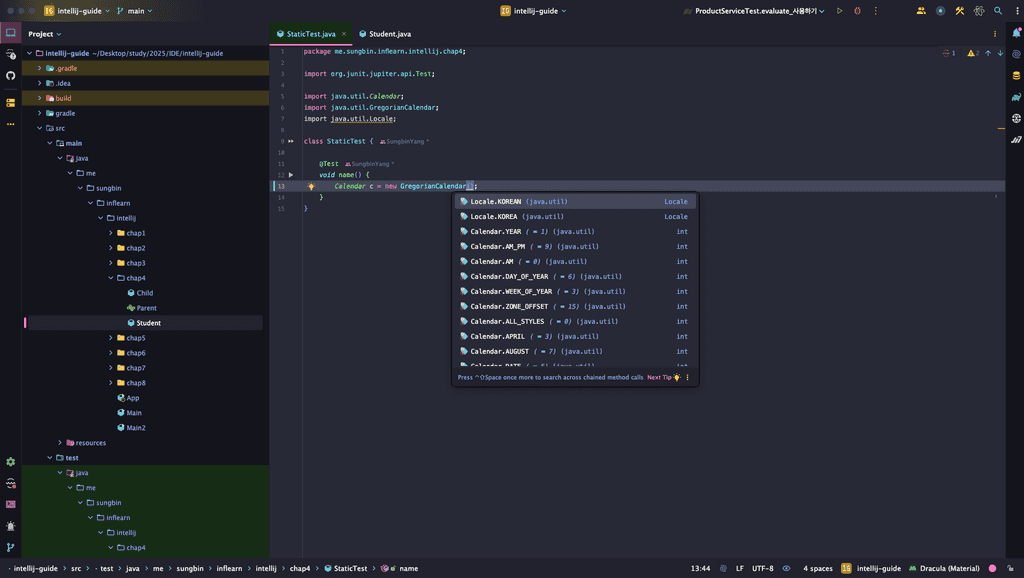The width and height of the screenshot is (1024, 578).
Task: Click the build hammer tools icon
Action: tap(959, 11)
